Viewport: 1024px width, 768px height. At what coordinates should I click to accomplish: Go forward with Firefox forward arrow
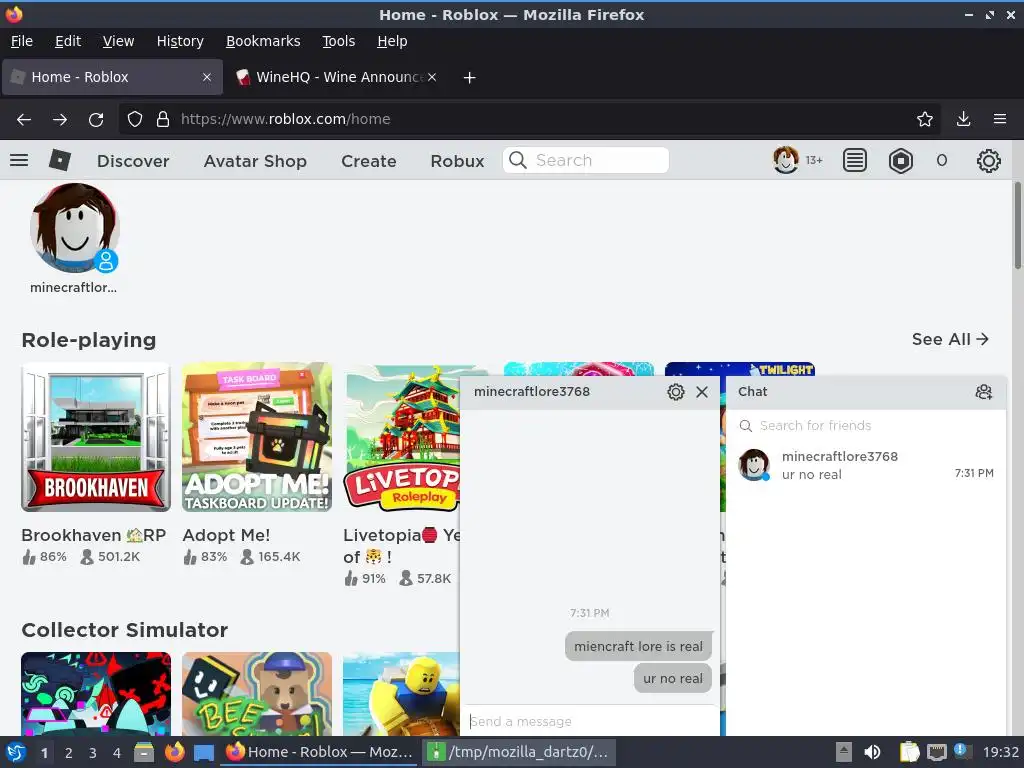pos(59,119)
